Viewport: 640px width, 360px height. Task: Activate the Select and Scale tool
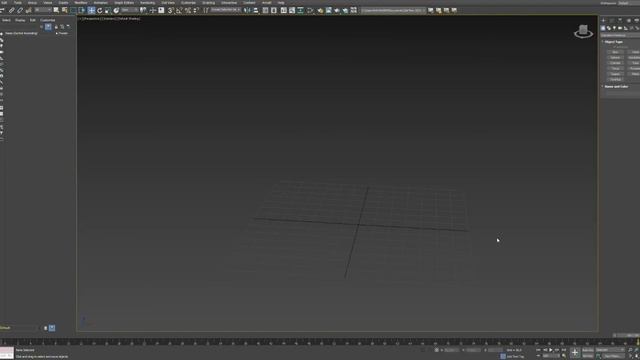(x=108, y=10)
